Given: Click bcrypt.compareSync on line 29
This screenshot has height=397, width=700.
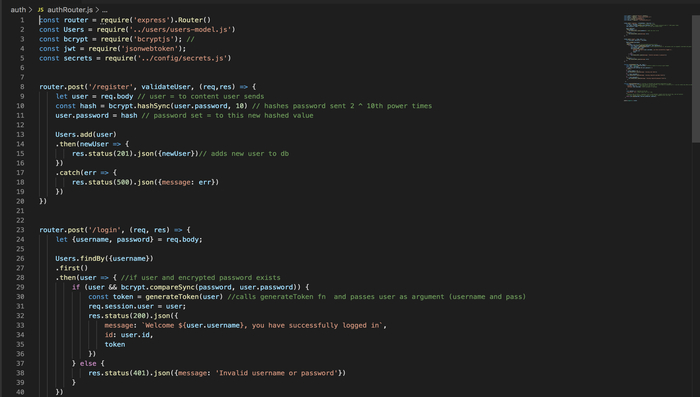Looking at the screenshot, I should (x=158, y=287).
